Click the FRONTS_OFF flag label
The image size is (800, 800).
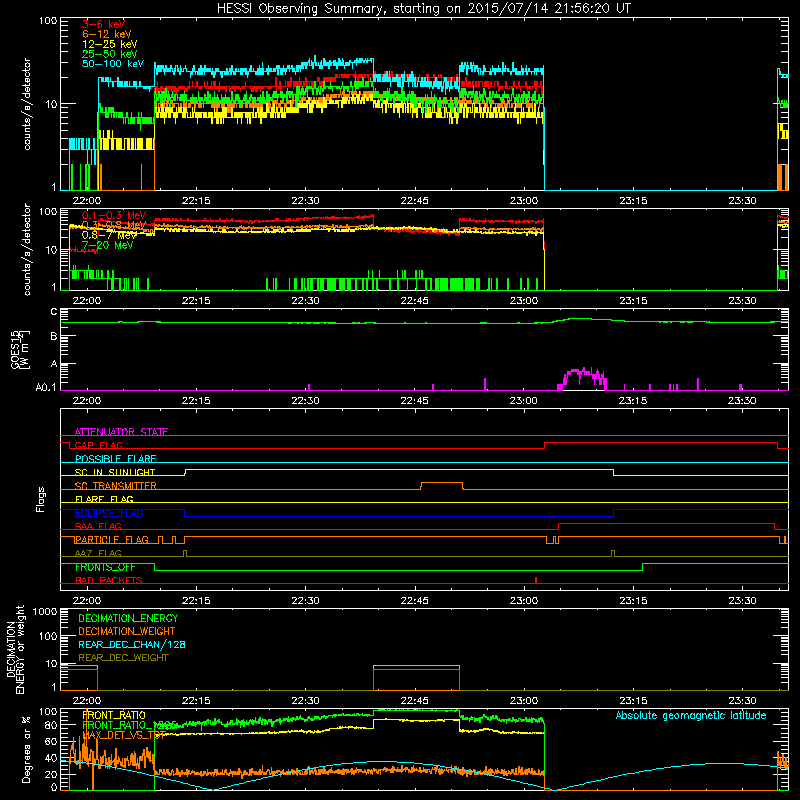(105, 567)
